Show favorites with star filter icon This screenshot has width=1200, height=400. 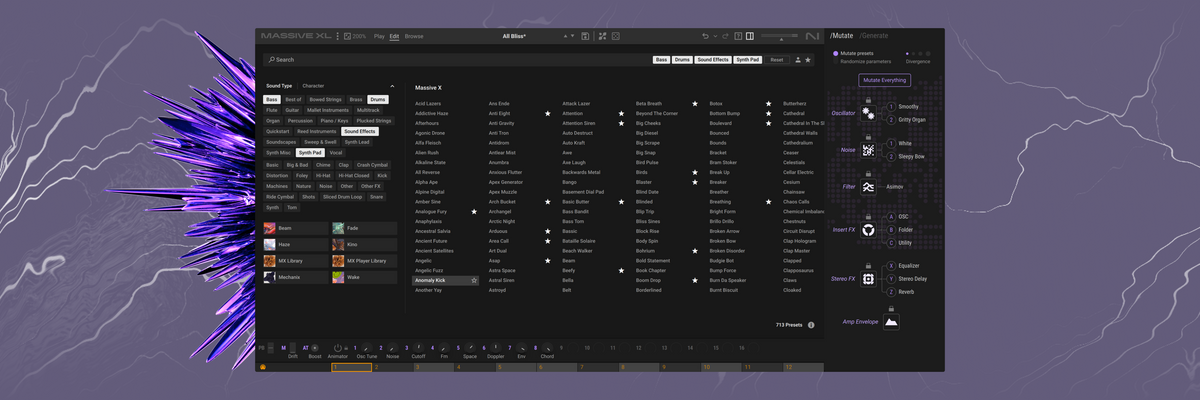click(x=808, y=60)
